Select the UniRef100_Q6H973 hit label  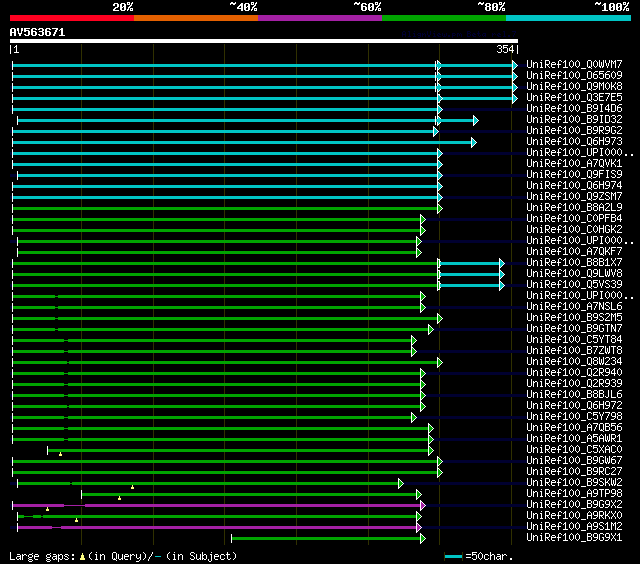point(574,142)
